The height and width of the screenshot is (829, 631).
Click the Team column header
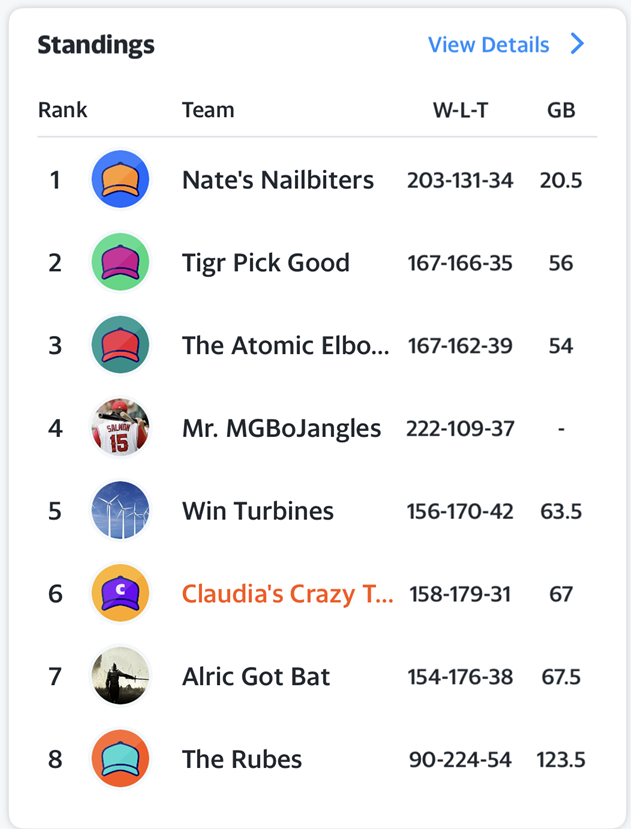coord(208,110)
